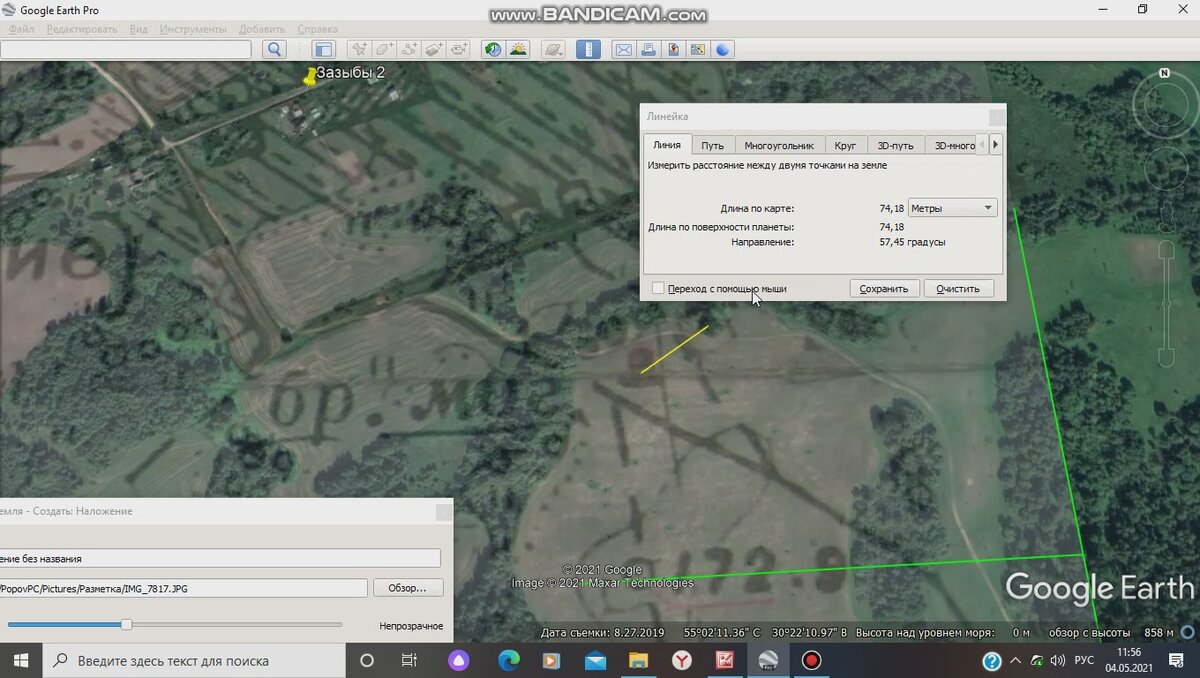Toggle the ruler tool icon
The height and width of the screenshot is (678, 1200).
click(588, 49)
